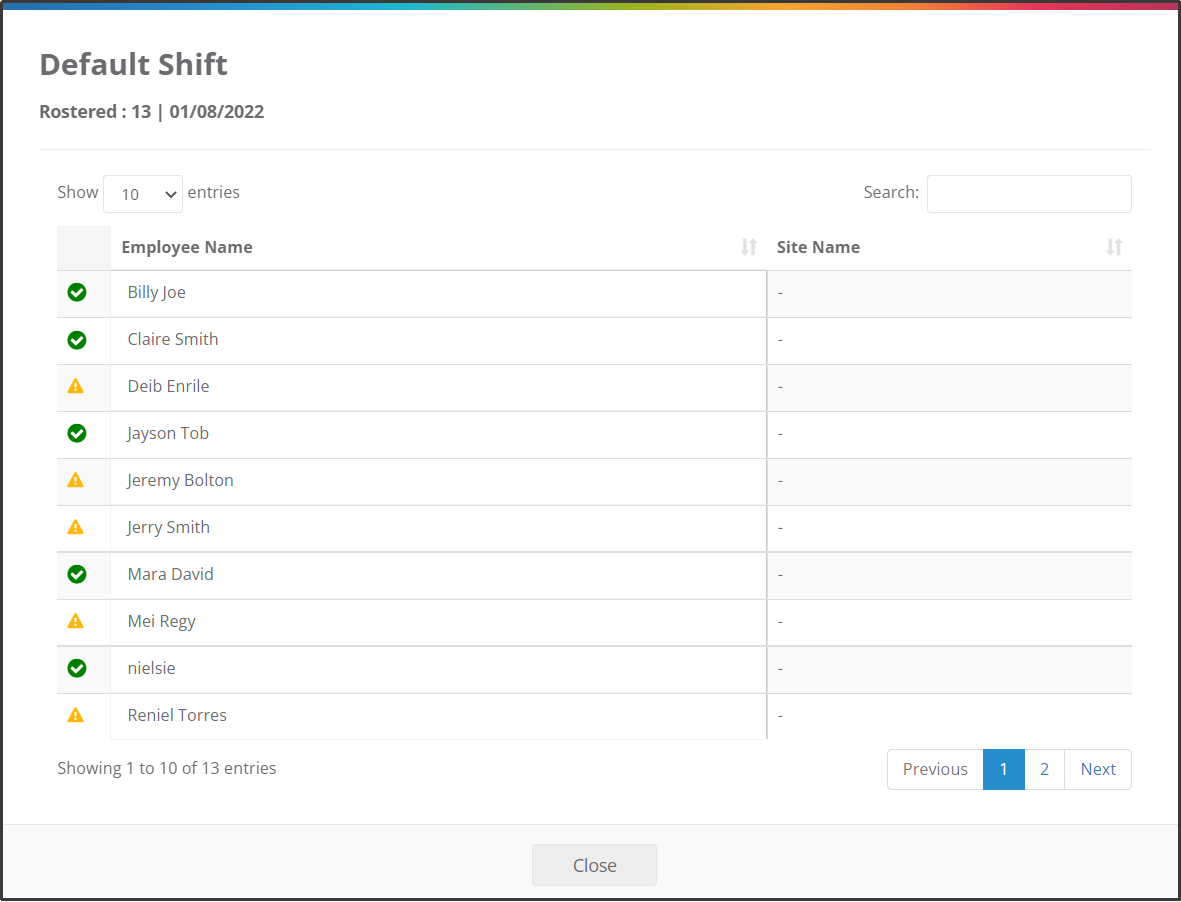Click the Next pagination button
1181x902 pixels.
click(x=1097, y=769)
